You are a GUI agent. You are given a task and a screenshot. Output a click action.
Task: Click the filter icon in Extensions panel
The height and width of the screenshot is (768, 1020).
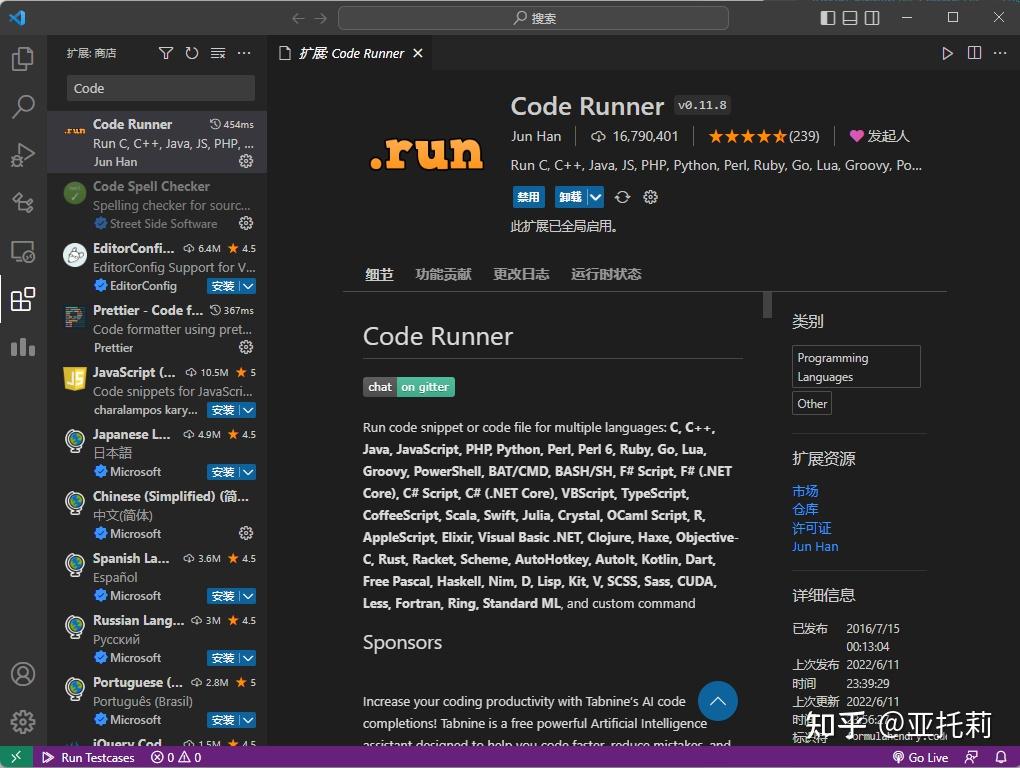166,53
